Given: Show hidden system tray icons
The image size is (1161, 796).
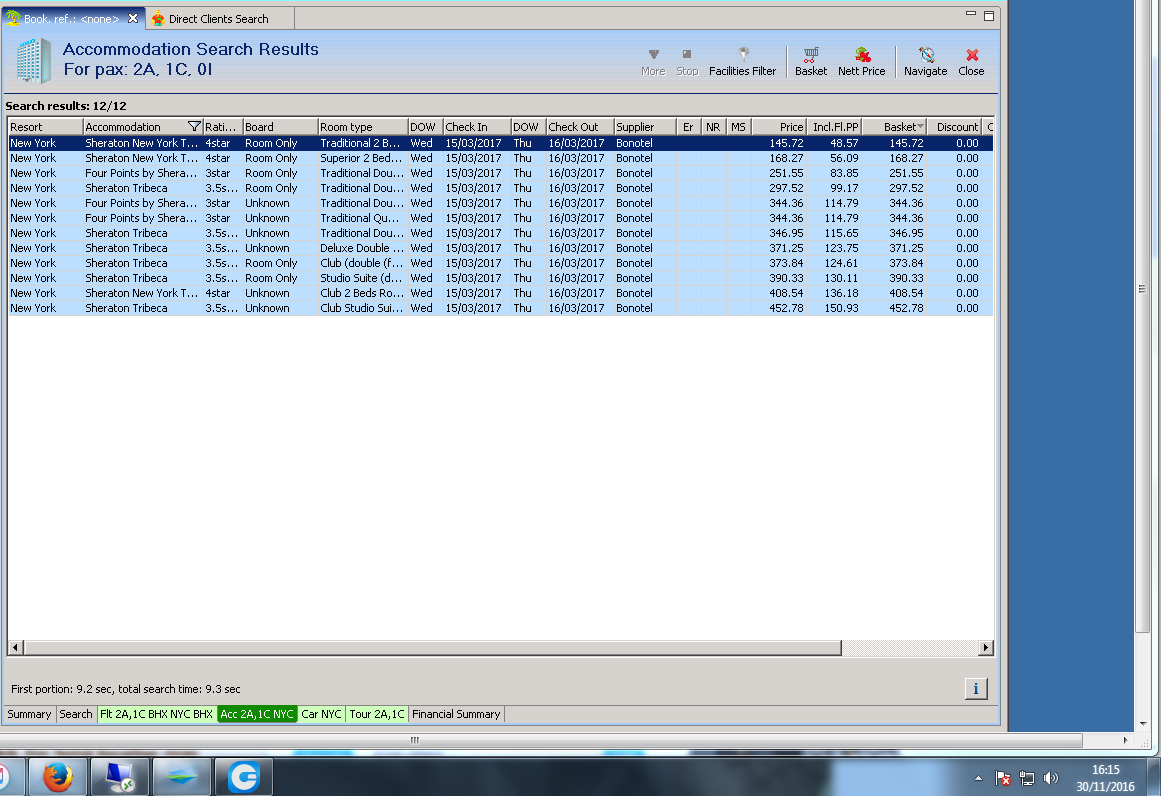Looking at the screenshot, I should (x=978, y=778).
